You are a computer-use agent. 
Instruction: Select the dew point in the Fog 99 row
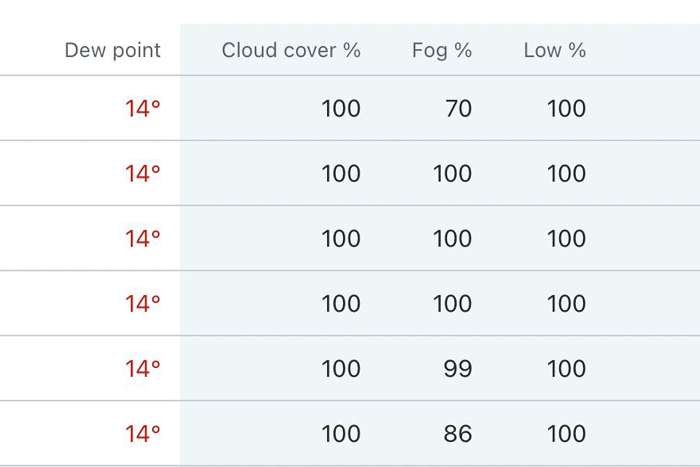point(142,369)
